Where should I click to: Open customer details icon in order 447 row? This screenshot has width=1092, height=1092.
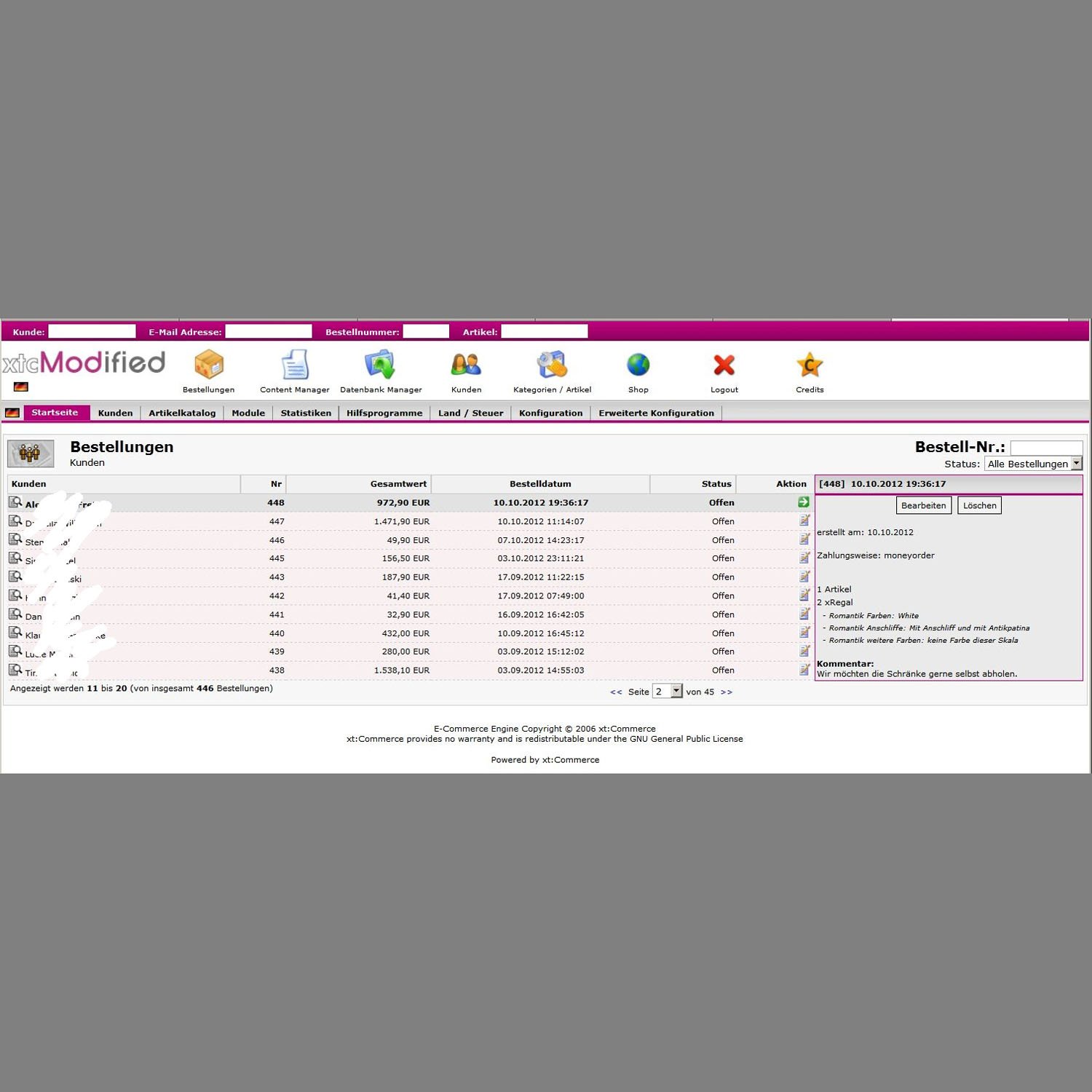point(15,521)
